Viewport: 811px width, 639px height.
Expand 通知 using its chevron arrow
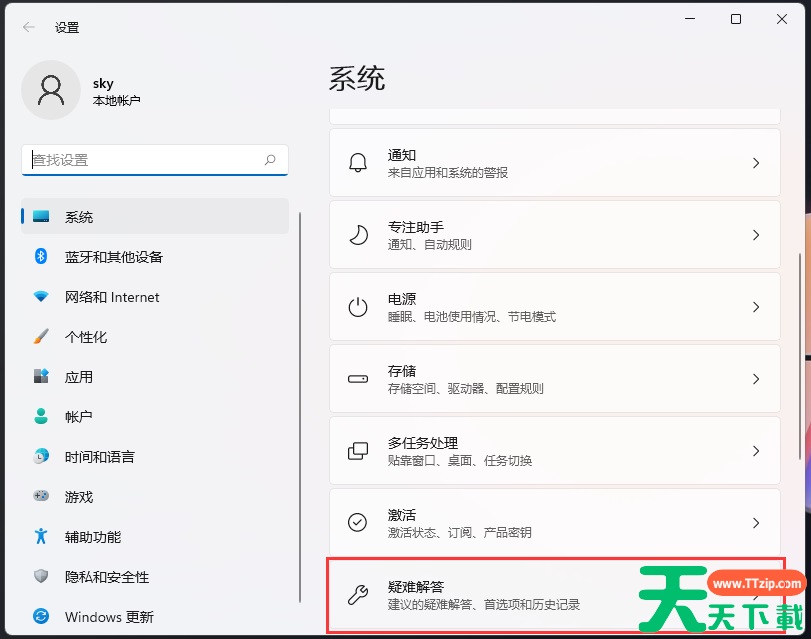point(756,163)
